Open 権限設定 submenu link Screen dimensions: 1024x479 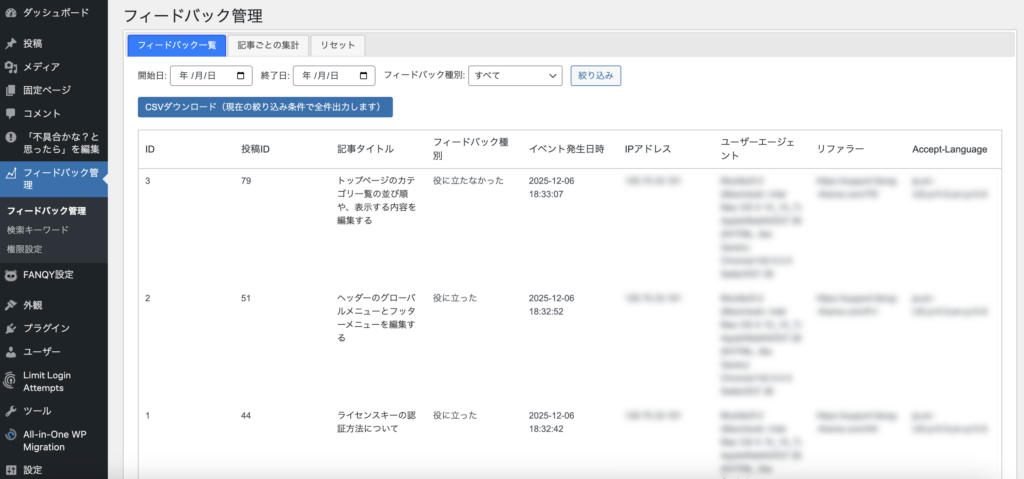tap(25, 249)
